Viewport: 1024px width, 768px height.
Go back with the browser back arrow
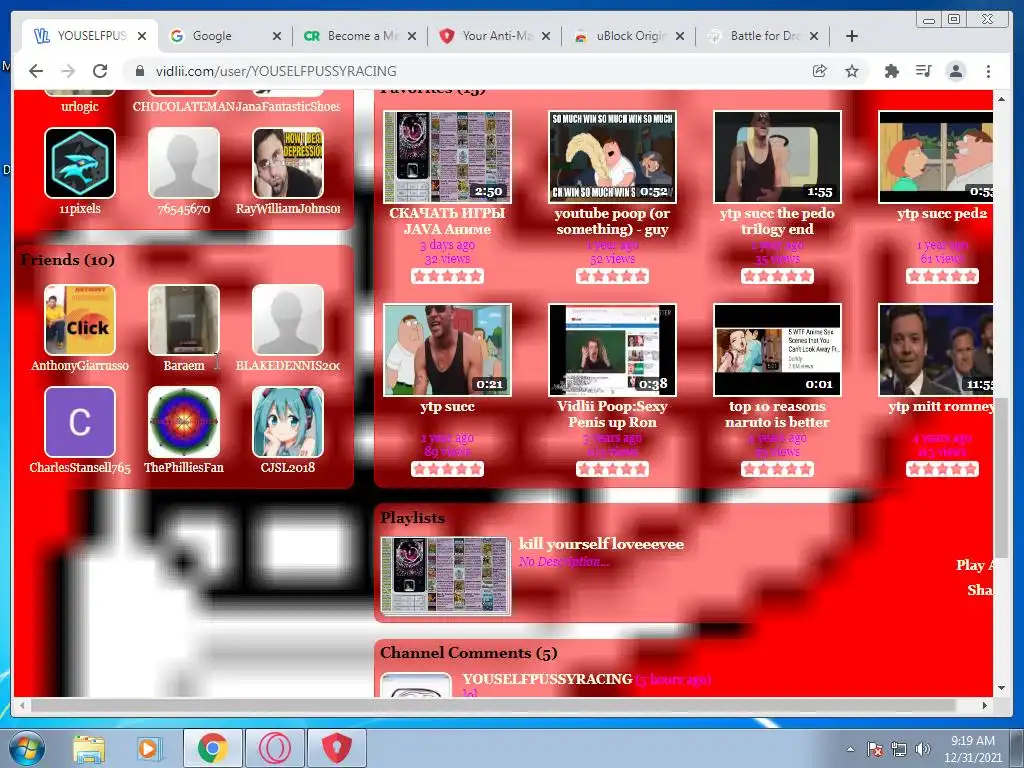point(36,71)
